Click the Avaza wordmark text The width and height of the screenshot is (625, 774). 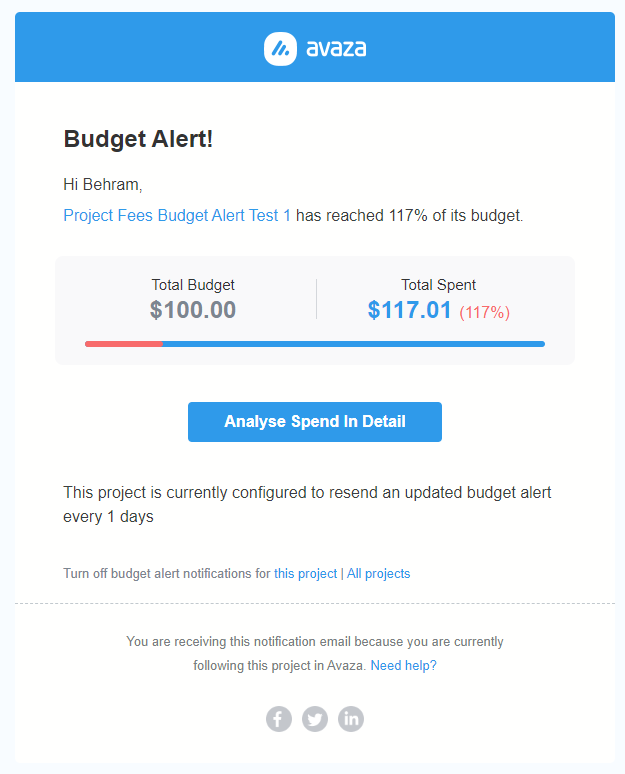[x=335, y=48]
